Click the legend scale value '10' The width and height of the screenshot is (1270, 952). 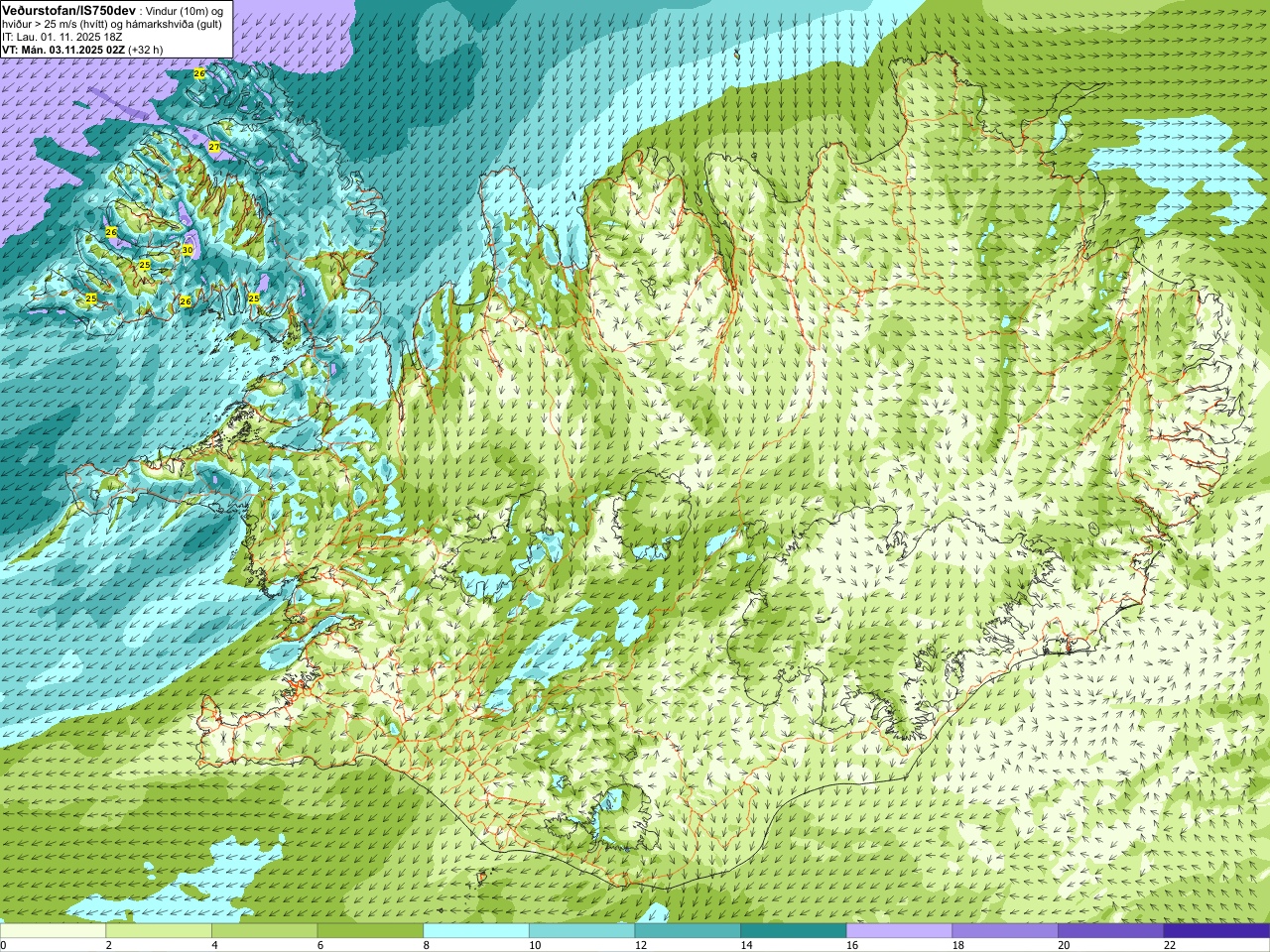point(535,945)
